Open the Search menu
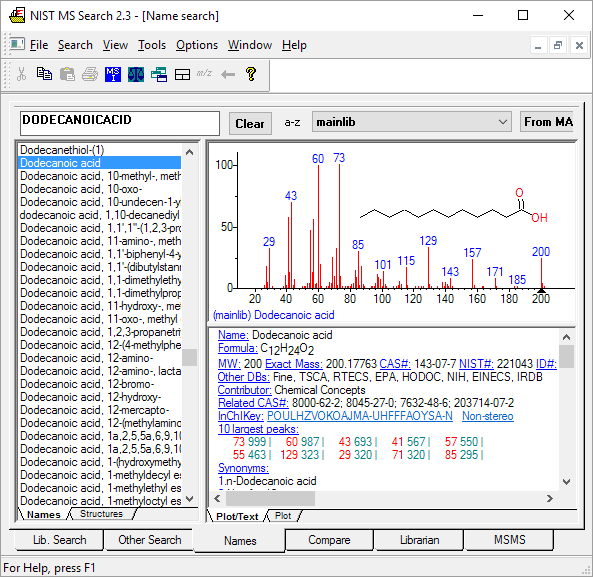This screenshot has width=593, height=577. pos(75,45)
